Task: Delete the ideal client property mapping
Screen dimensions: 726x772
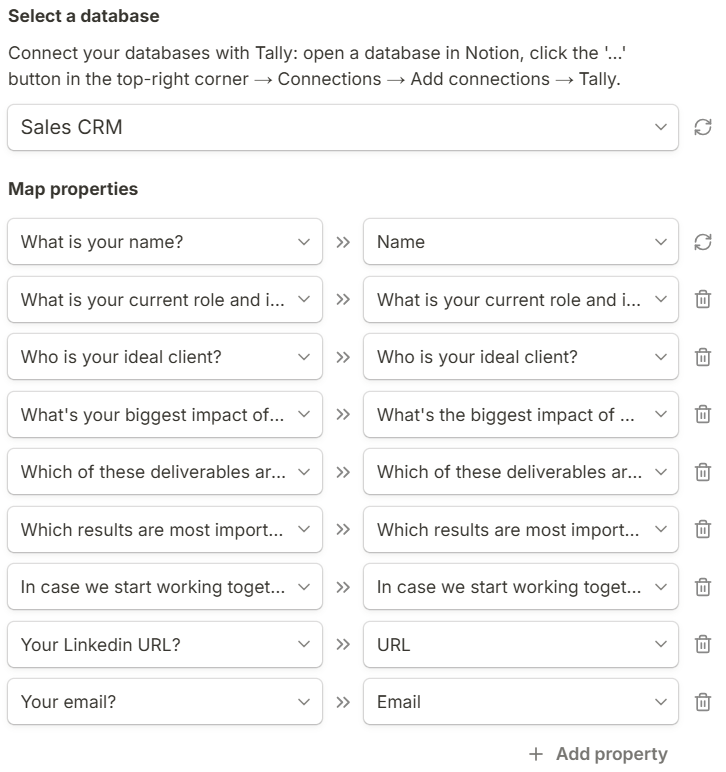Action: [x=703, y=357]
